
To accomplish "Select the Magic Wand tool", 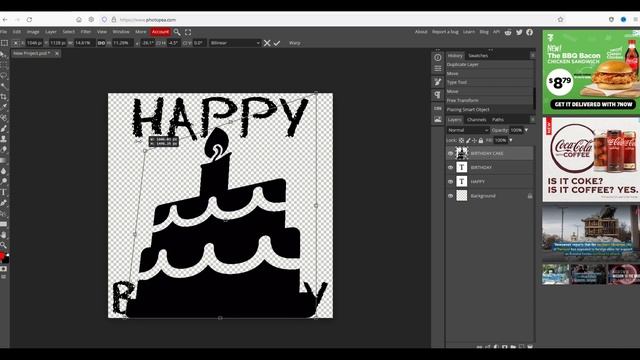I will tap(4, 86).
